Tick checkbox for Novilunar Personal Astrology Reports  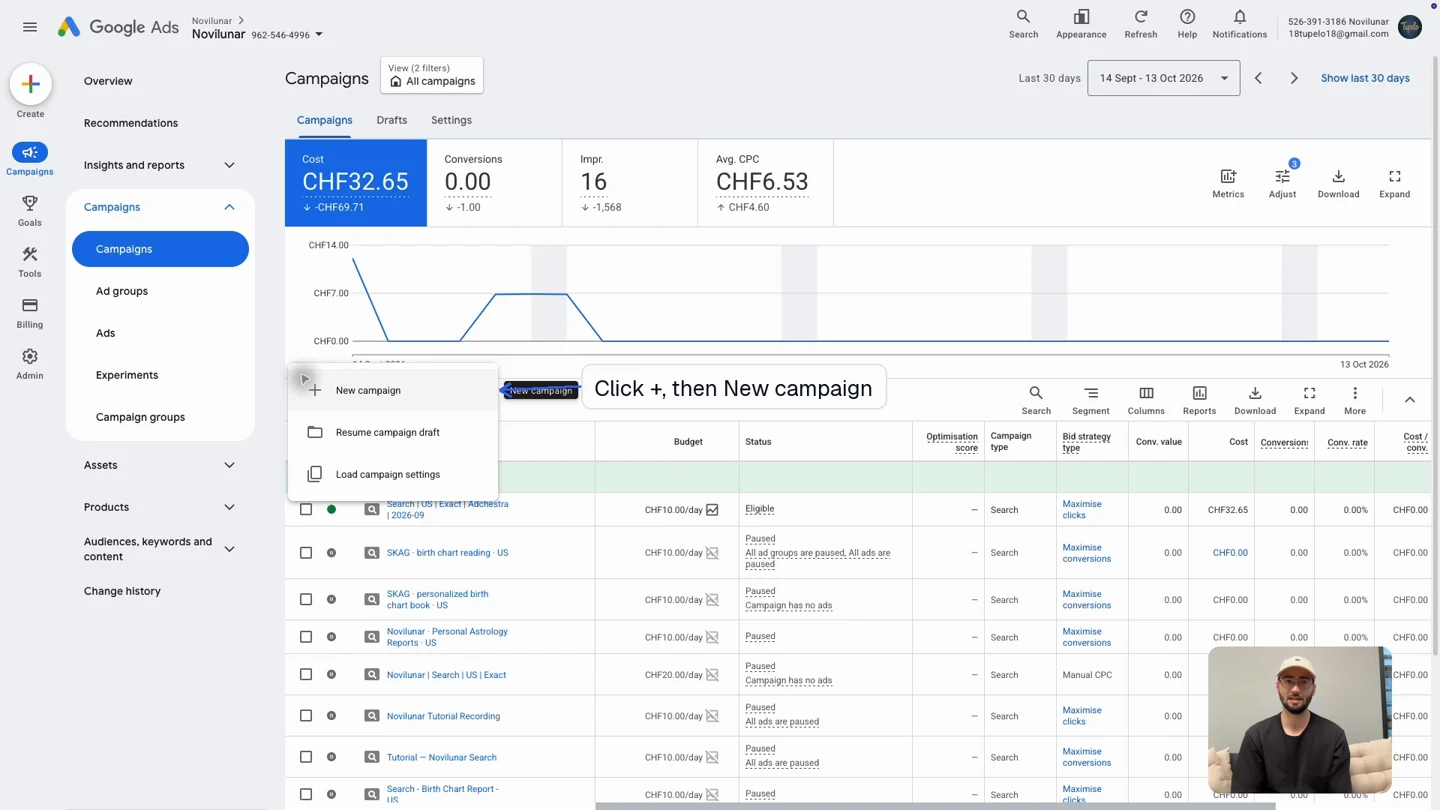pos(306,637)
